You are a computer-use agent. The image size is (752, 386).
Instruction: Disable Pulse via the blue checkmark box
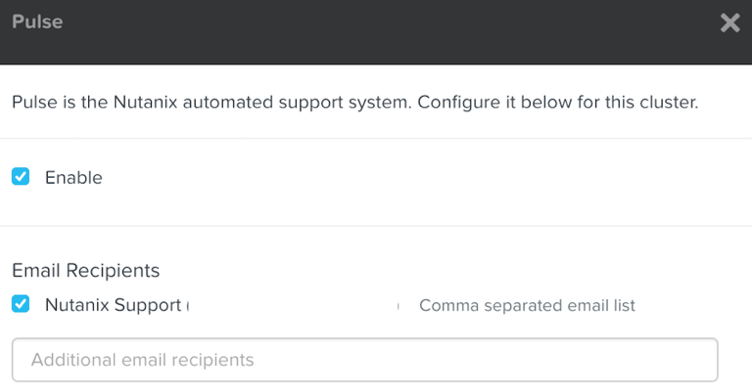[x=21, y=176]
